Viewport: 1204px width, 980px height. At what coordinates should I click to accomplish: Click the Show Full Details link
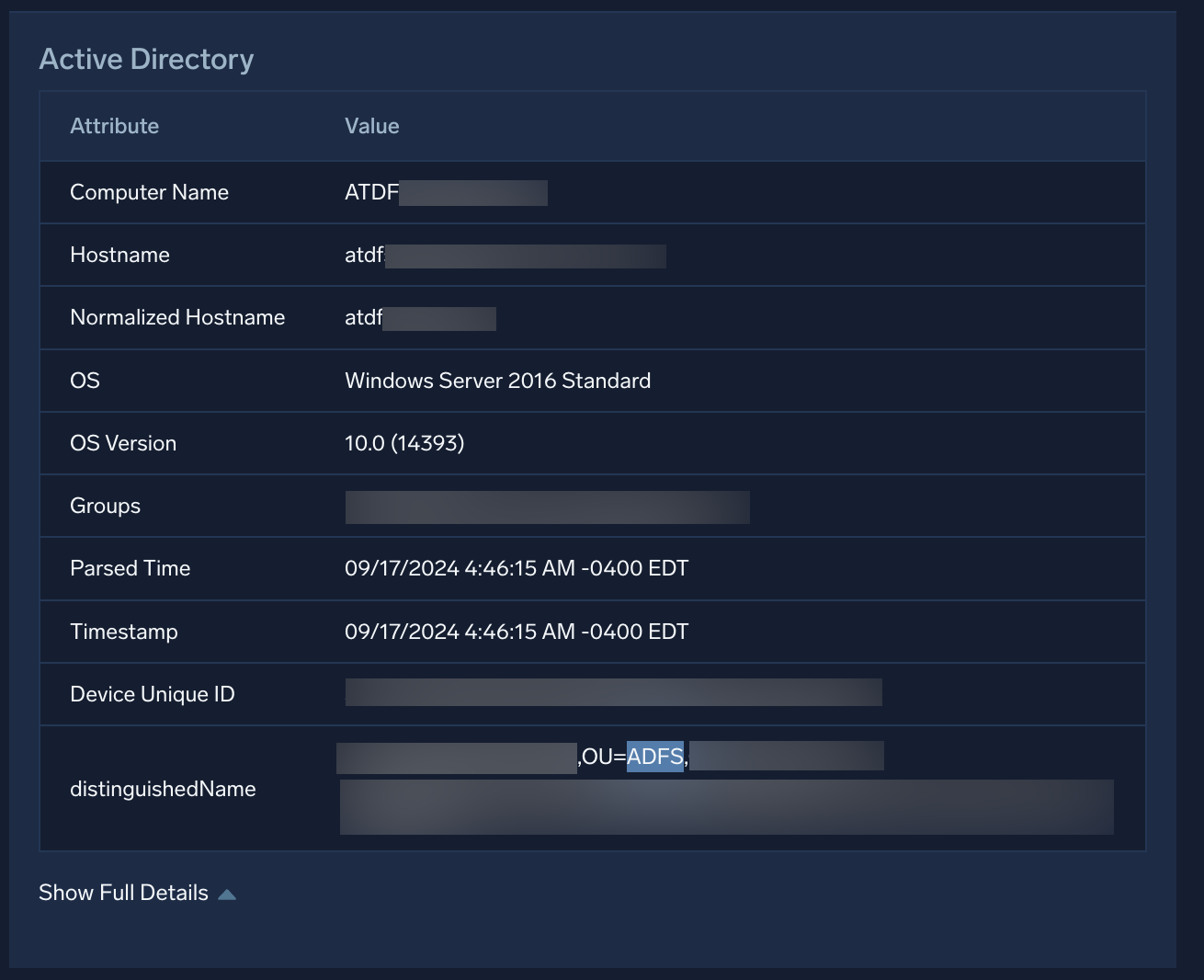(123, 892)
